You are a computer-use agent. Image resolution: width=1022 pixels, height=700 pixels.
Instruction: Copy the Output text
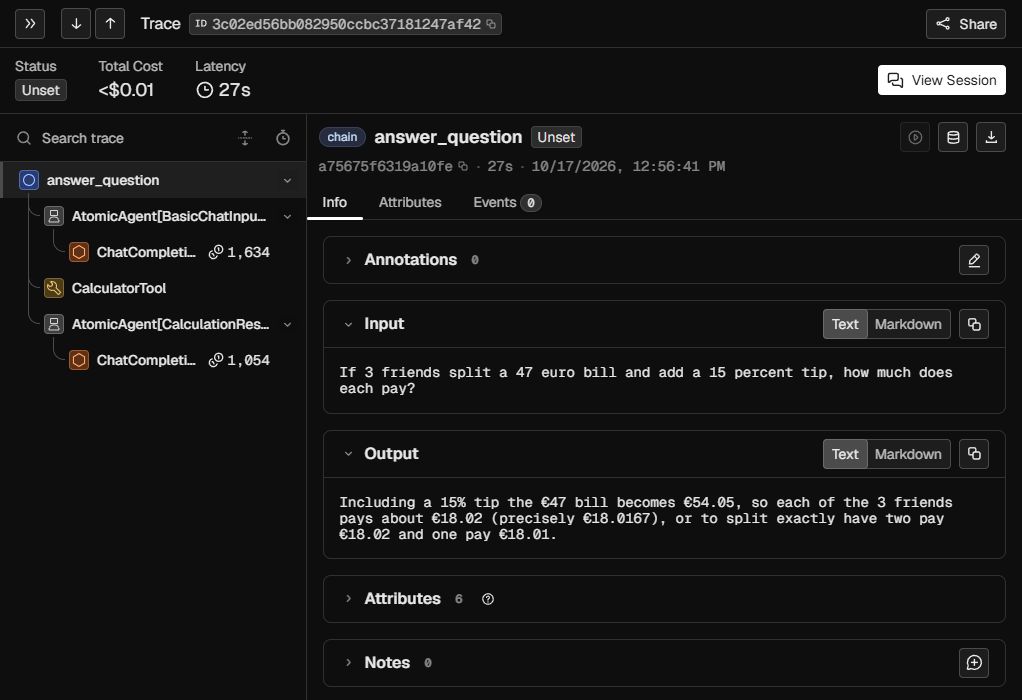pos(974,454)
